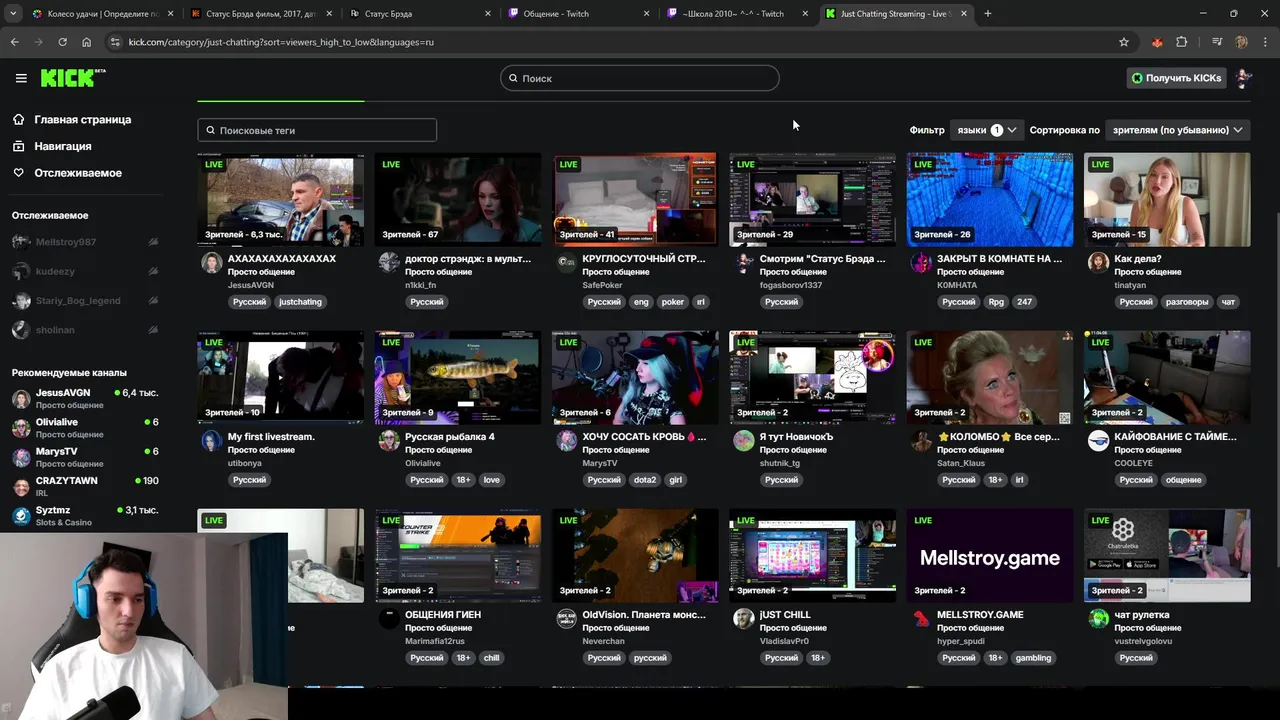Open followed channel kudeezy
The width and height of the screenshot is (1280, 720).
(x=85, y=271)
